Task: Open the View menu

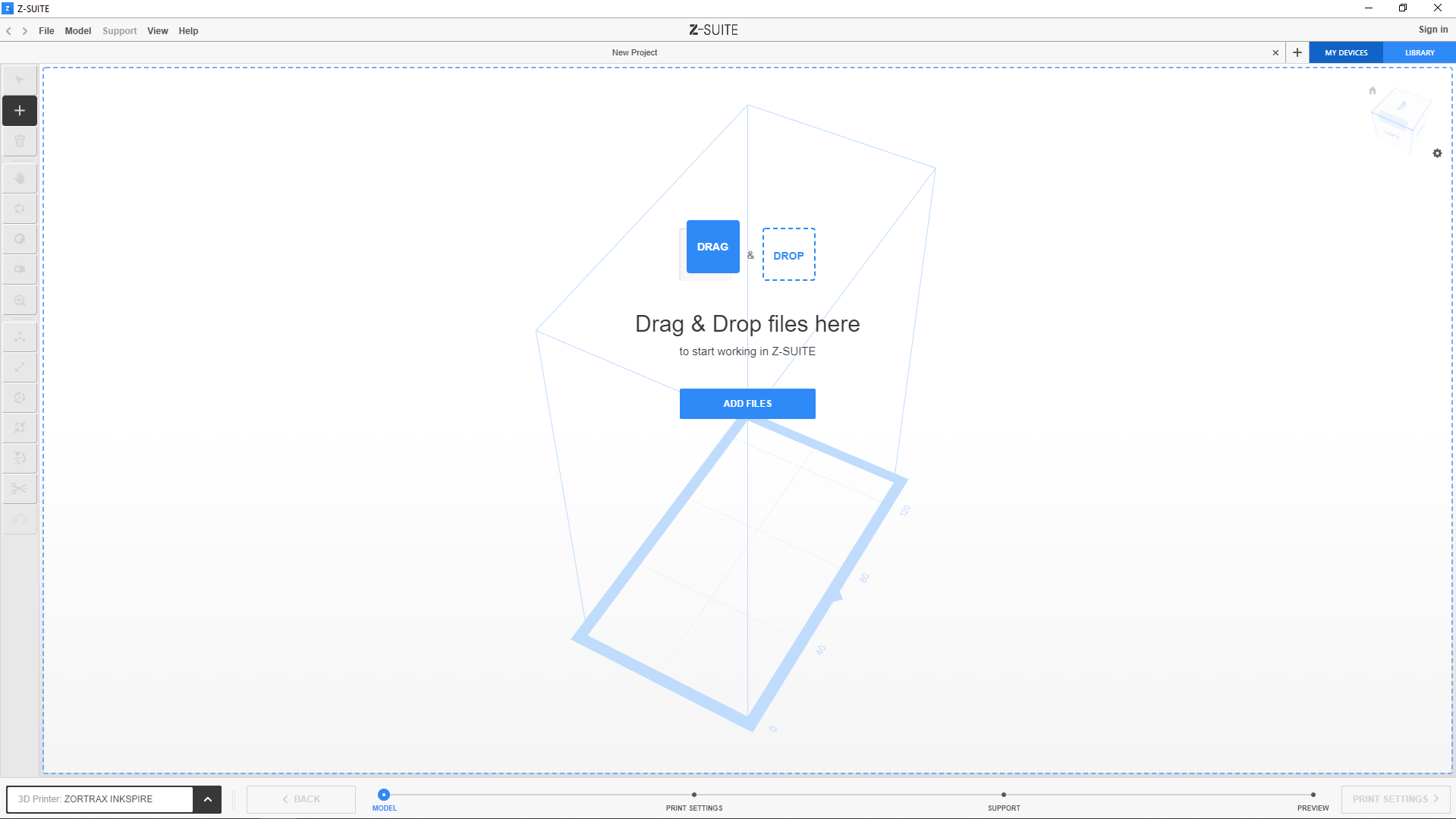Action: pos(157,31)
